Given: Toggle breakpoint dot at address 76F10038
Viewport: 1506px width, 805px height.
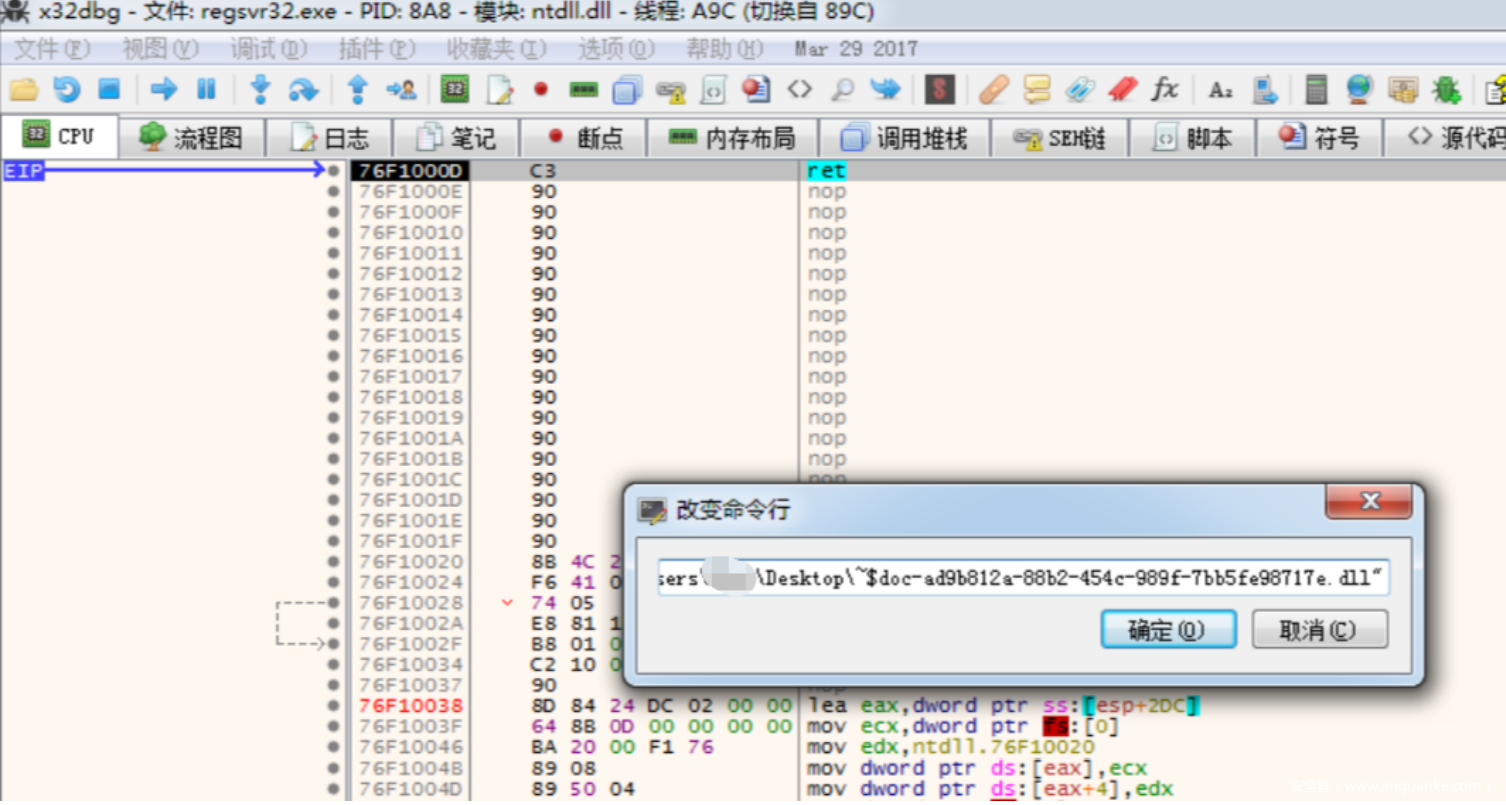Looking at the screenshot, I should (333, 706).
